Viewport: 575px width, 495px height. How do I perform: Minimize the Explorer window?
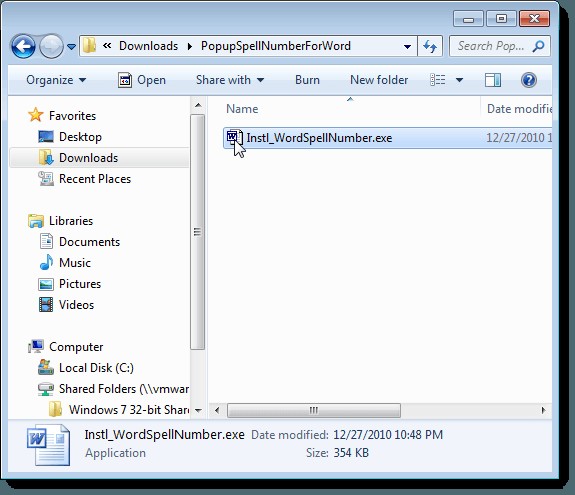click(x=469, y=19)
